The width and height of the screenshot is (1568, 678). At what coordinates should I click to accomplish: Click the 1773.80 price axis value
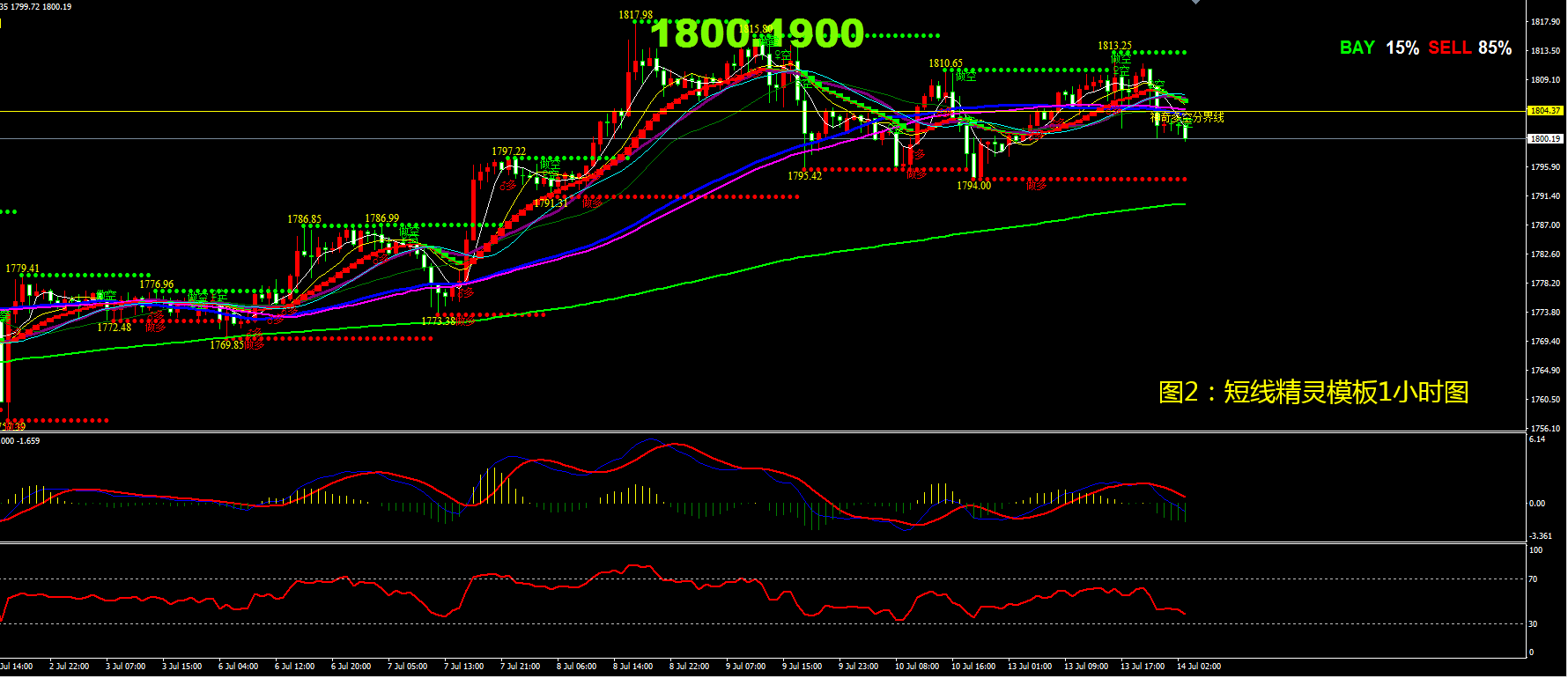pyautogui.click(x=1546, y=313)
